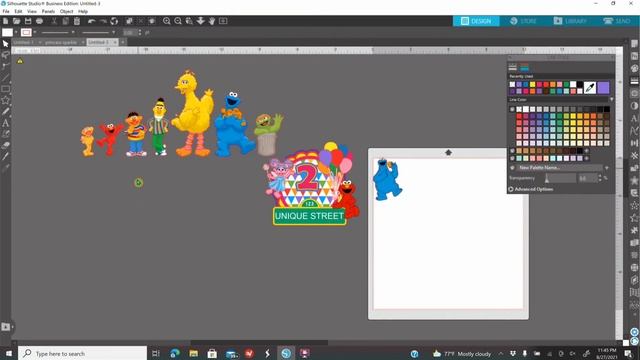640x360 pixels.
Task: Click the New document icon
Action: point(5,21)
